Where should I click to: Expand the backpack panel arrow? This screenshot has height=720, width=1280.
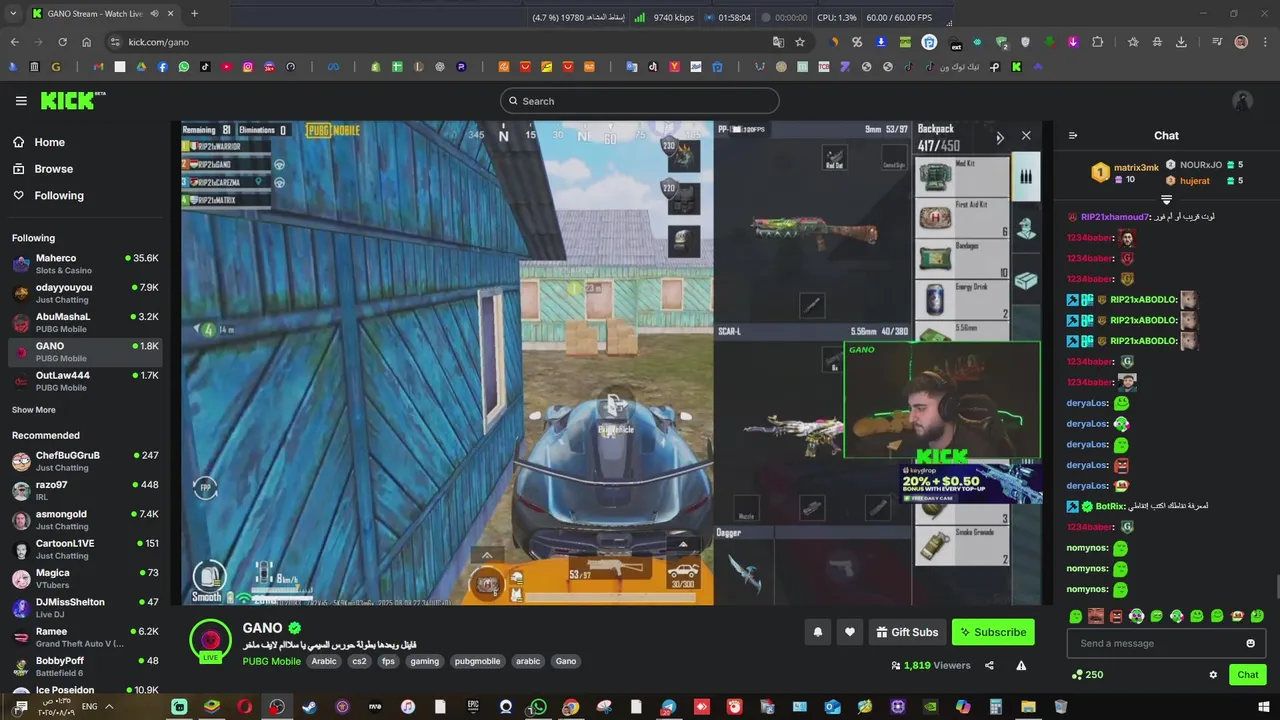click(1000, 138)
